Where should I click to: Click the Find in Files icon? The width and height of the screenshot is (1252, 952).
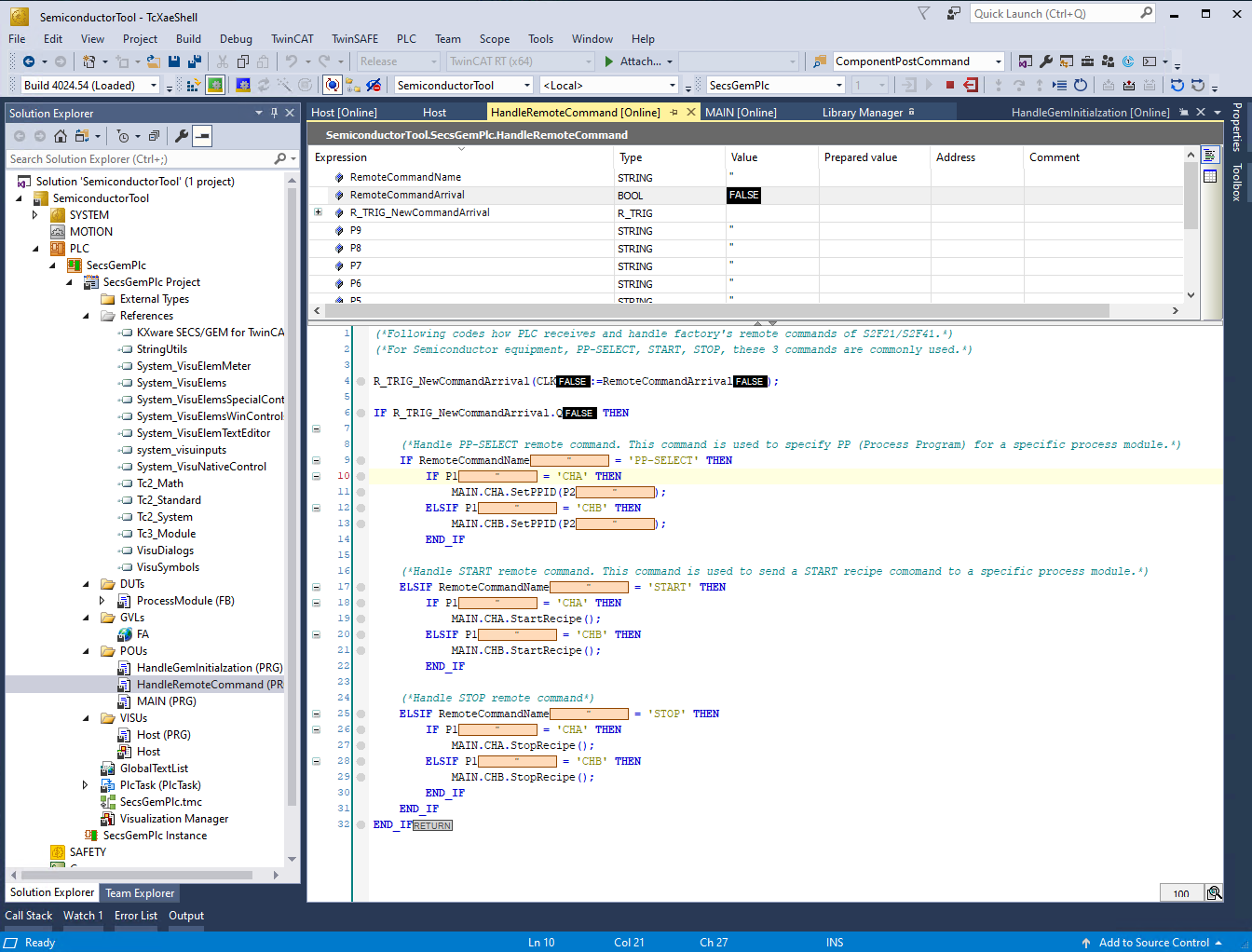(819, 61)
